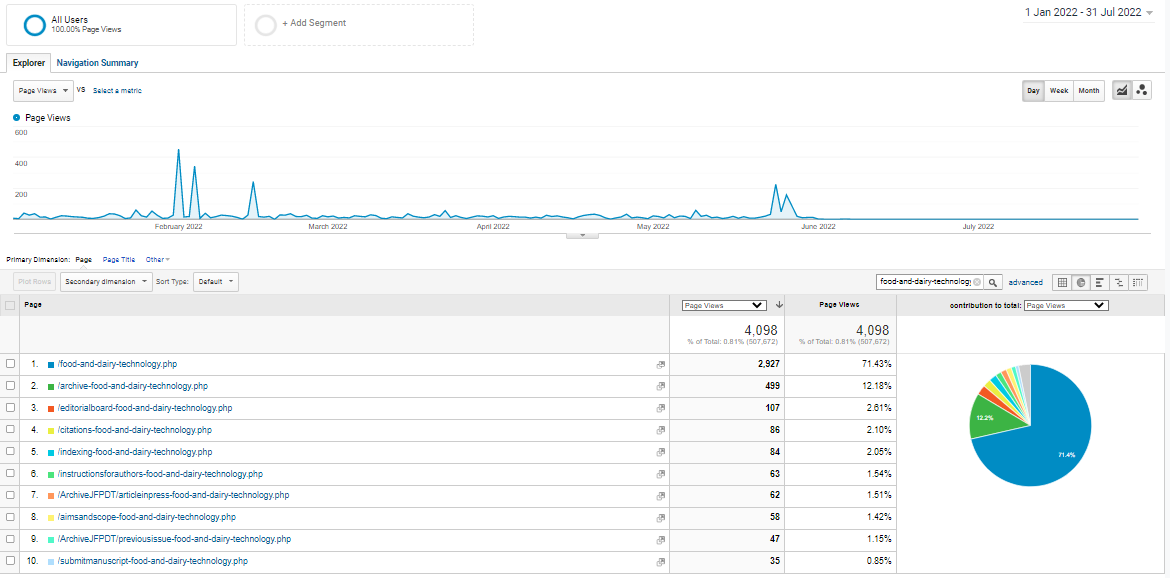Select the performance bar view icon
1170x578 pixels.
point(1100,283)
